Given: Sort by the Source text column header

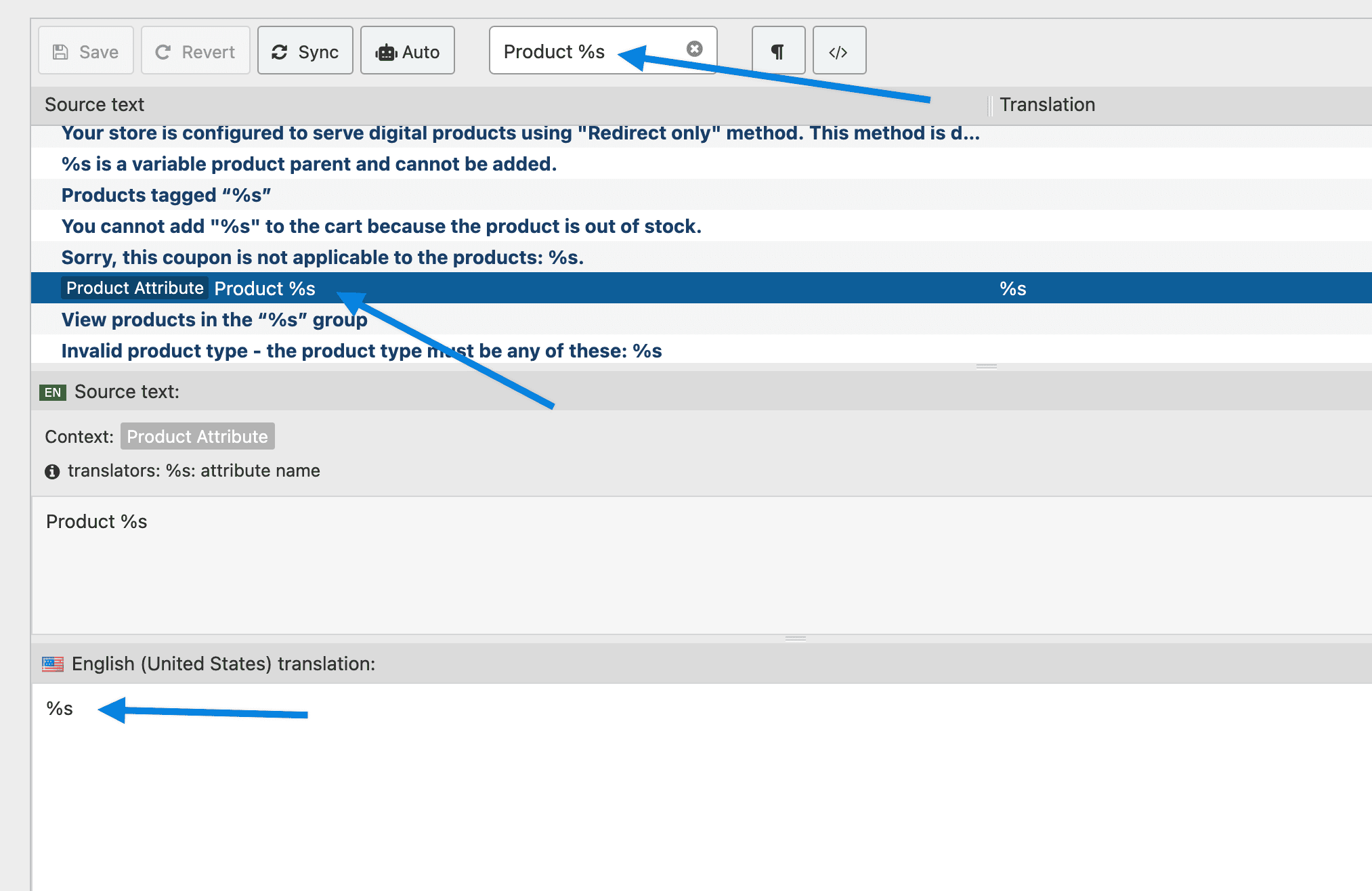Looking at the screenshot, I should pyautogui.click(x=94, y=105).
